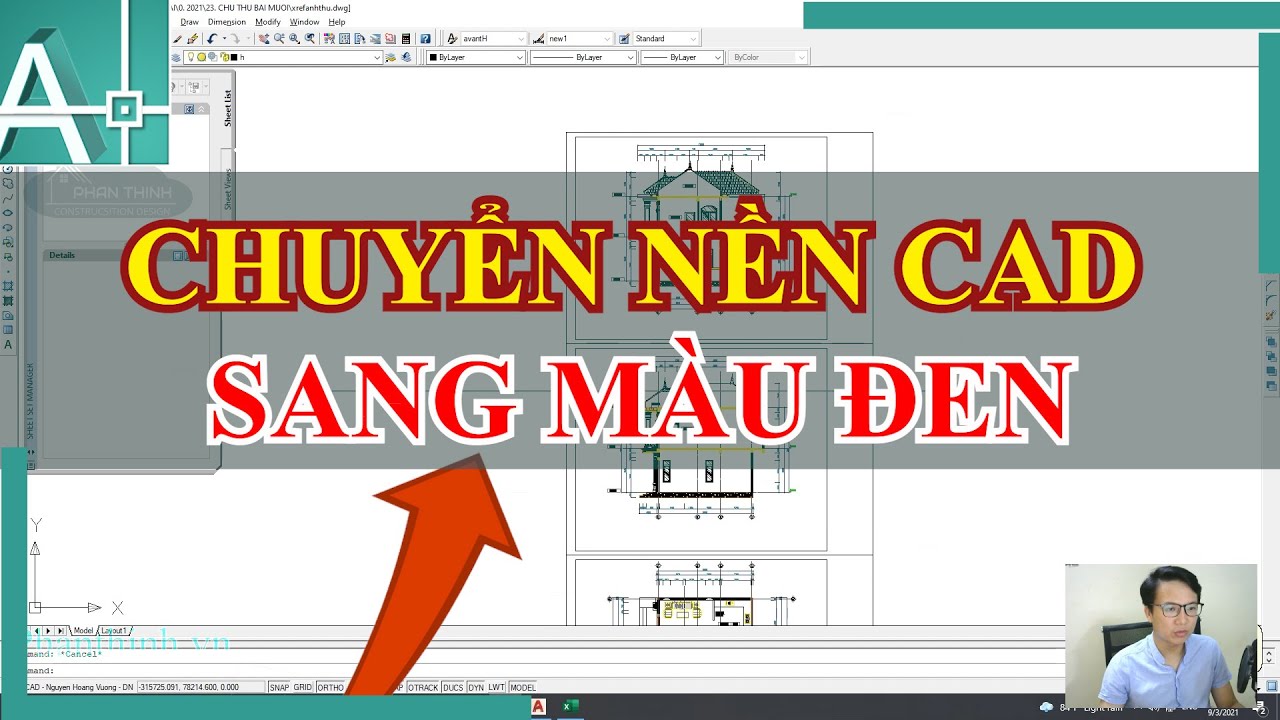This screenshot has height=720, width=1280.
Task: Expand the layer list dropdown
Action: coord(377,57)
